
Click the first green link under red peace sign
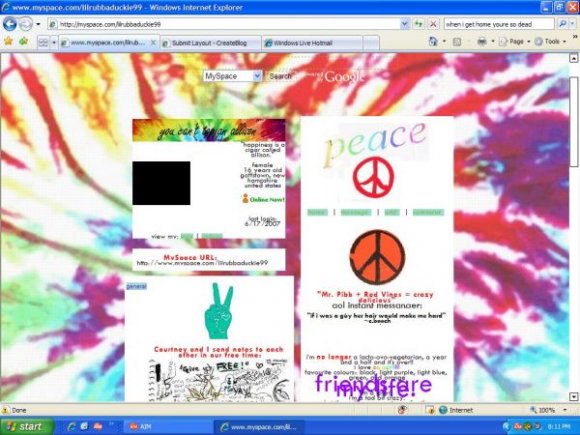(x=317, y=212)
